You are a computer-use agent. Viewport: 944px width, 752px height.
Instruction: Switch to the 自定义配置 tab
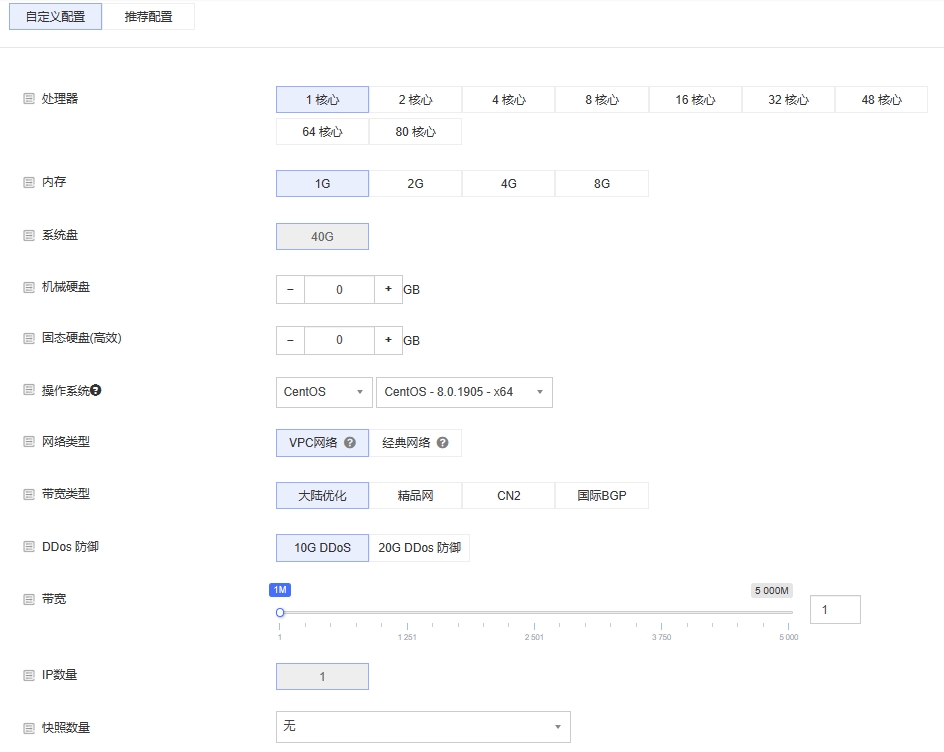coord(55,16)
